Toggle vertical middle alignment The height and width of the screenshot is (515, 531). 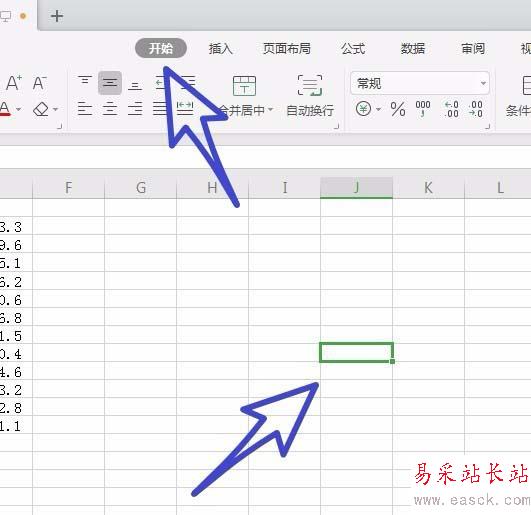pyautogui.click(x=110, y=83)
